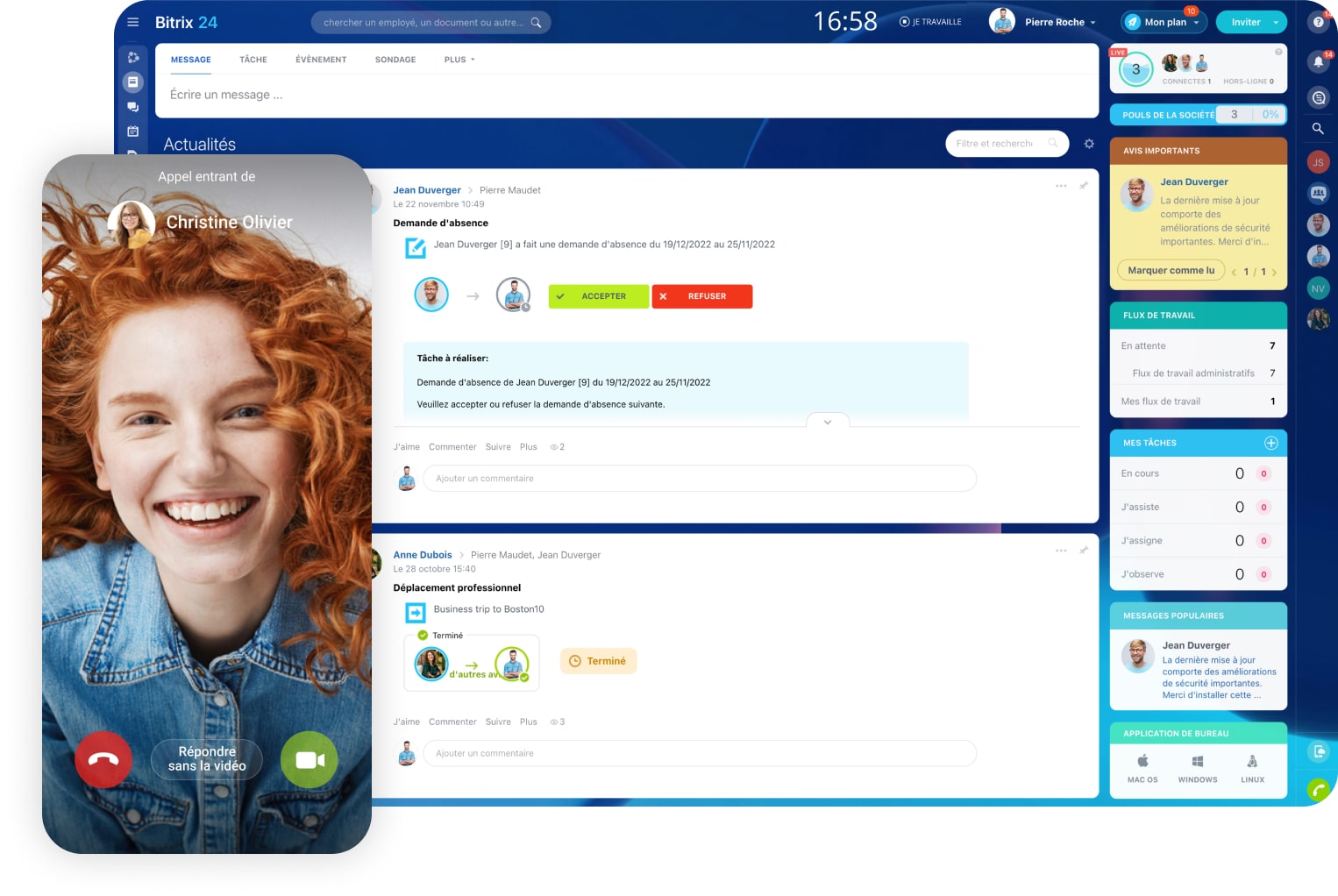Pin the Demande d'absence post
The width and height of the screenshot is (1338, 896).
(x=1084, y=186)
